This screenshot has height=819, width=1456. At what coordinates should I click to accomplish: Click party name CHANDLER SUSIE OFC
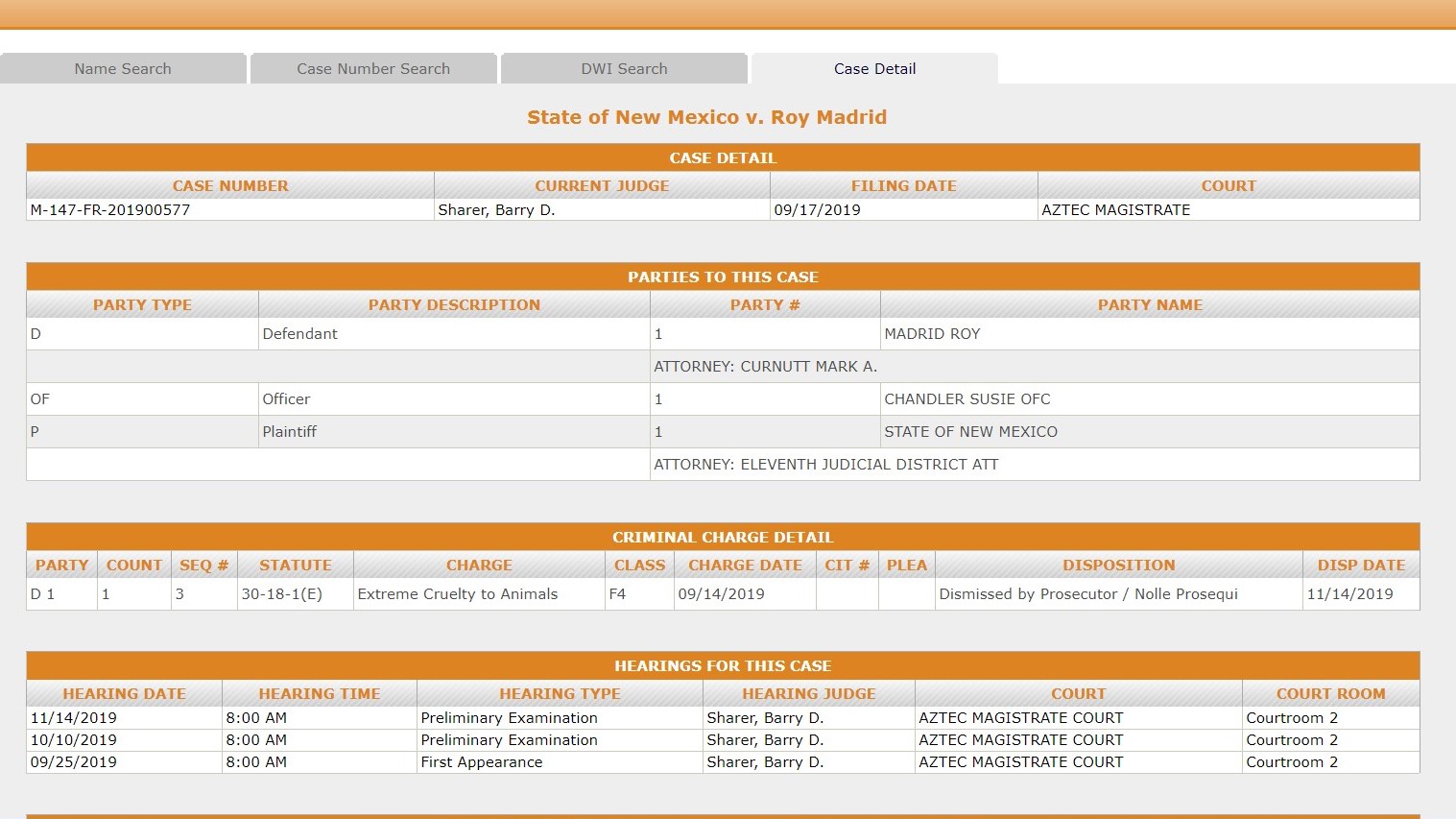[x=967, y=399]
